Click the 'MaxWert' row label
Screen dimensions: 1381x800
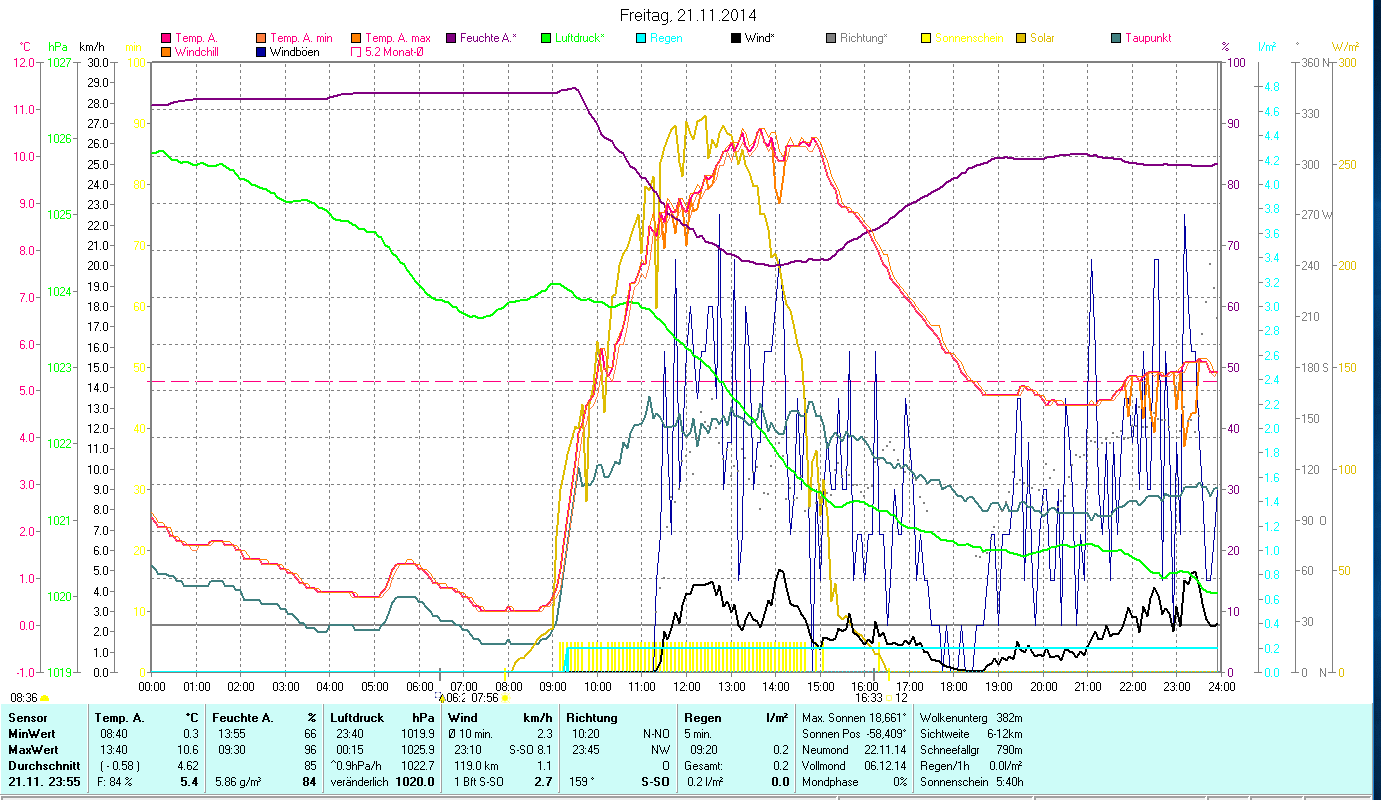pyautogui.click(x=33, y=750)
